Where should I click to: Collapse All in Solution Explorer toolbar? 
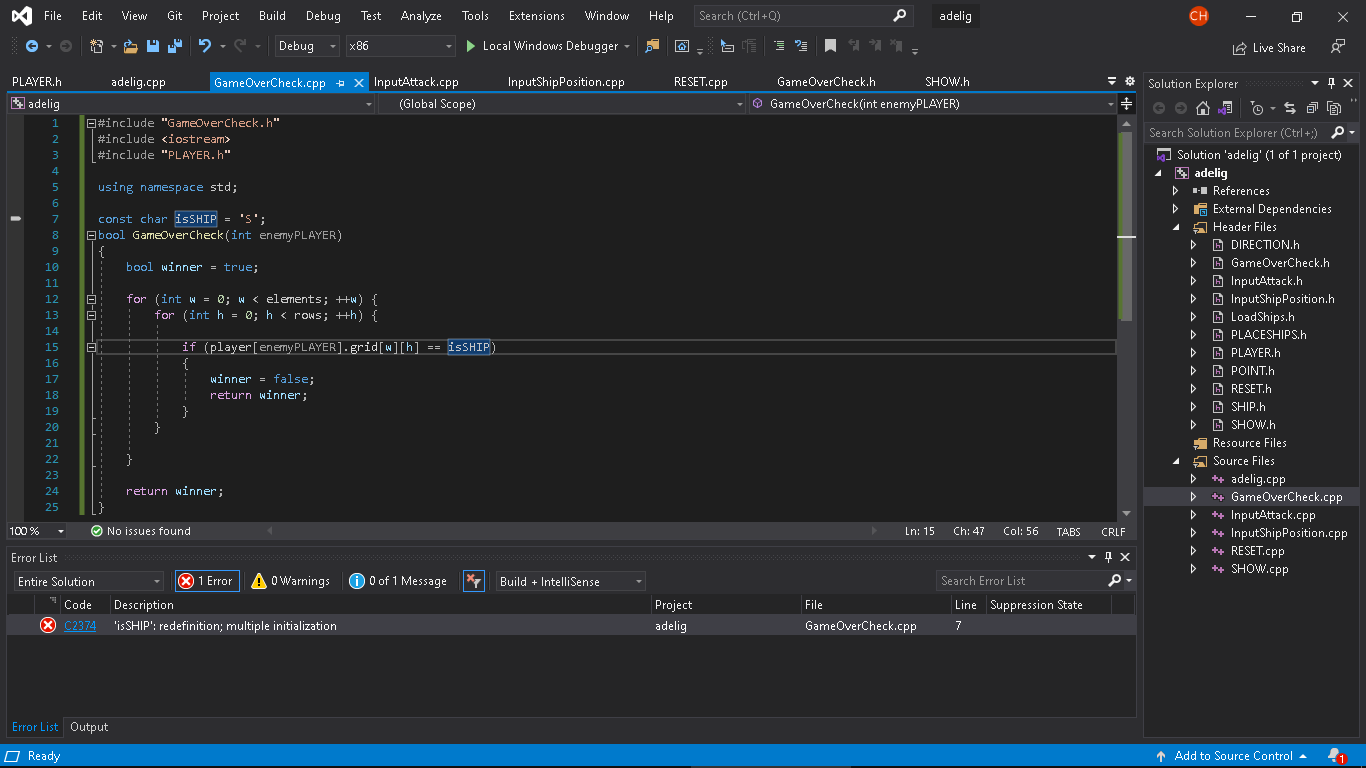point(1312,108)
